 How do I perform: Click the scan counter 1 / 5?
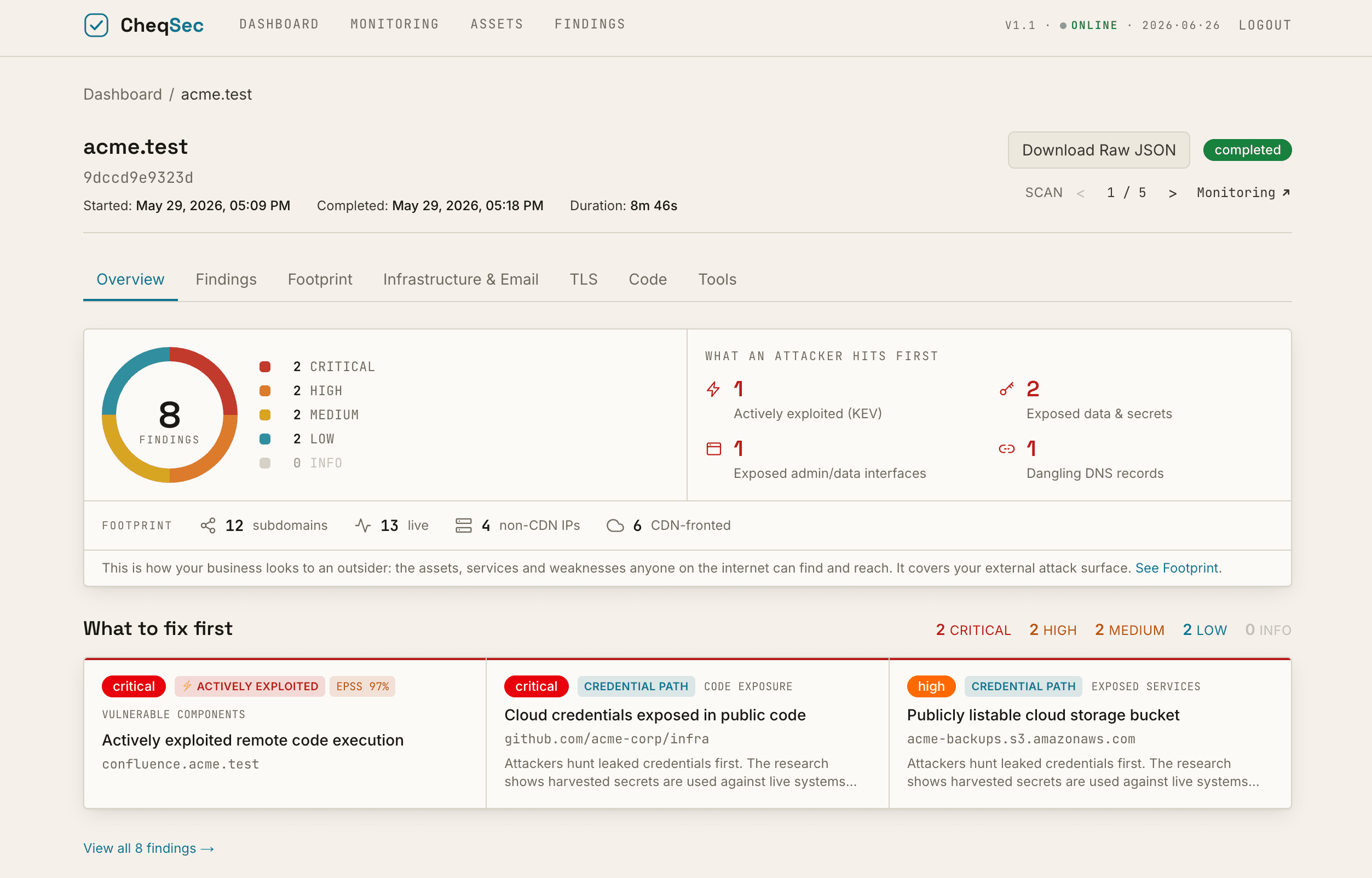tap(1126, 193)
